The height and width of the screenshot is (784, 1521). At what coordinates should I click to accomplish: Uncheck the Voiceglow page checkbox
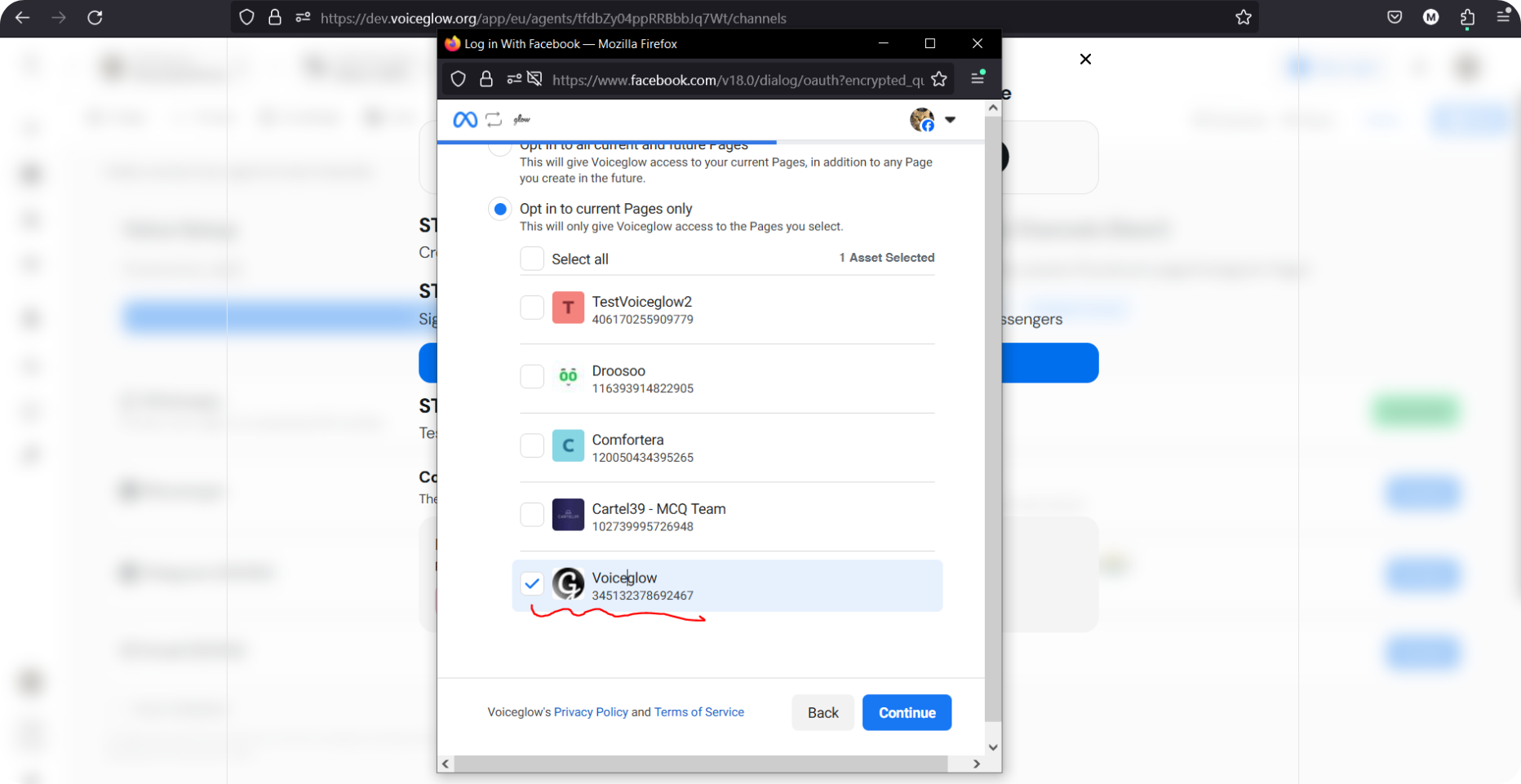(532, 583)
